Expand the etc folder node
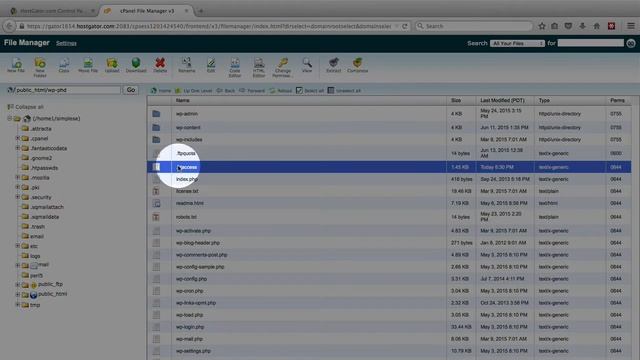Viewport: 640px width, 360px height. [x=18, y=246]
